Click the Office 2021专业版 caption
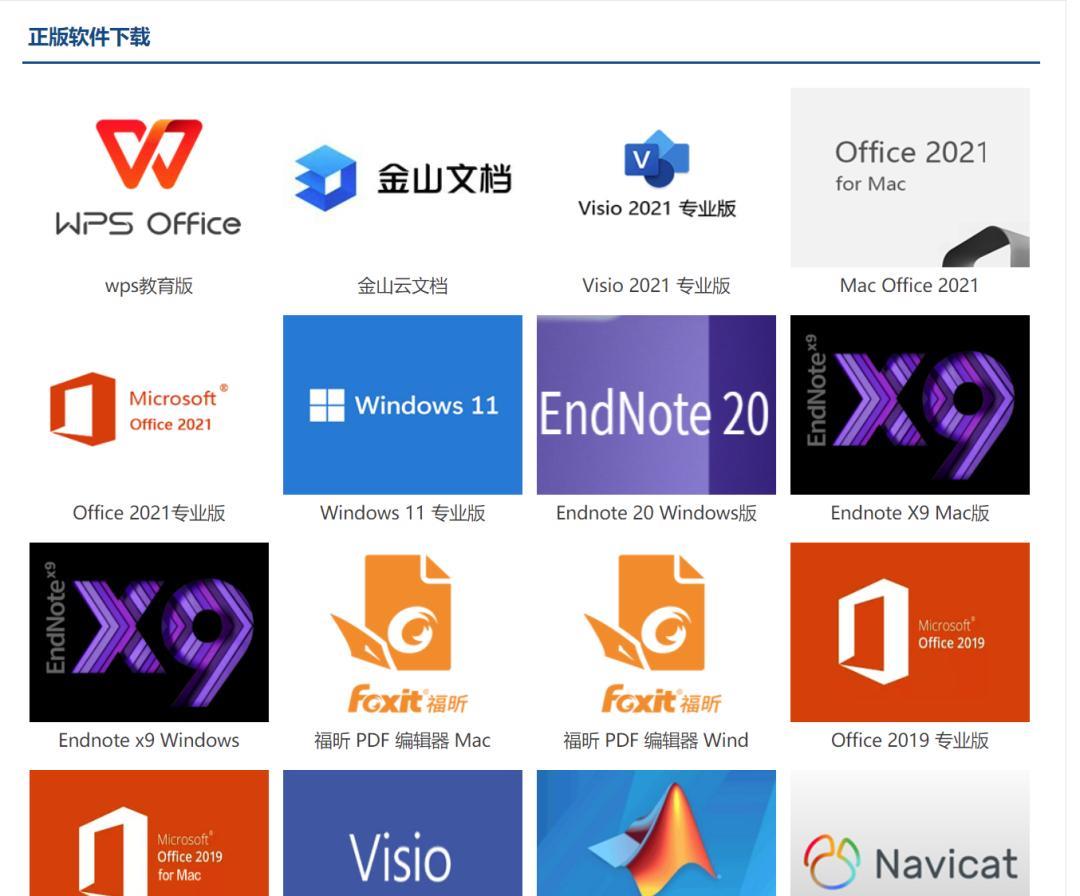Viewport: 1080px width, 896px height. tap(149, 513)
